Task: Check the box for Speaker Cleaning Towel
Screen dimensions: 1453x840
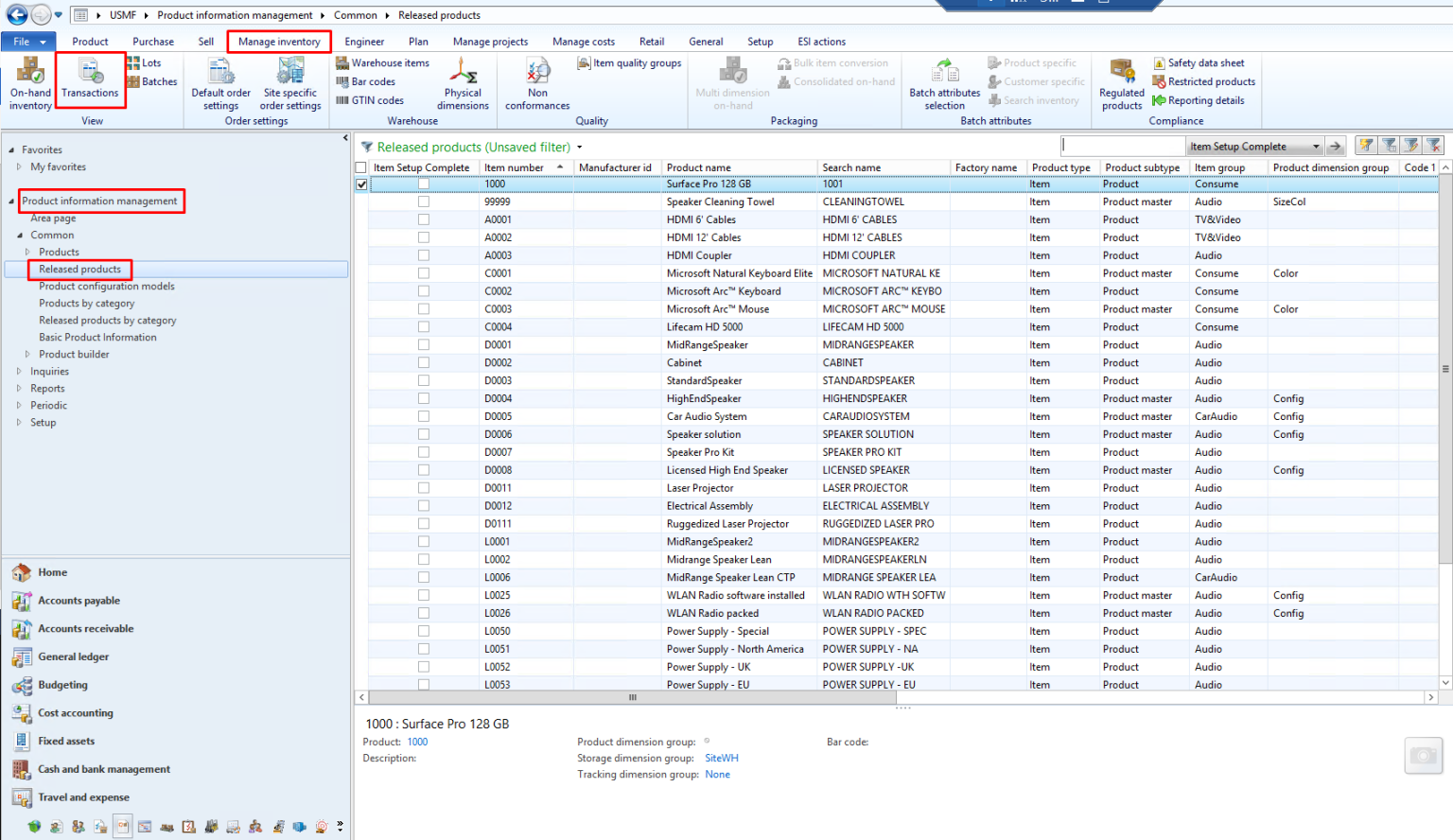Action: point(423,201)
